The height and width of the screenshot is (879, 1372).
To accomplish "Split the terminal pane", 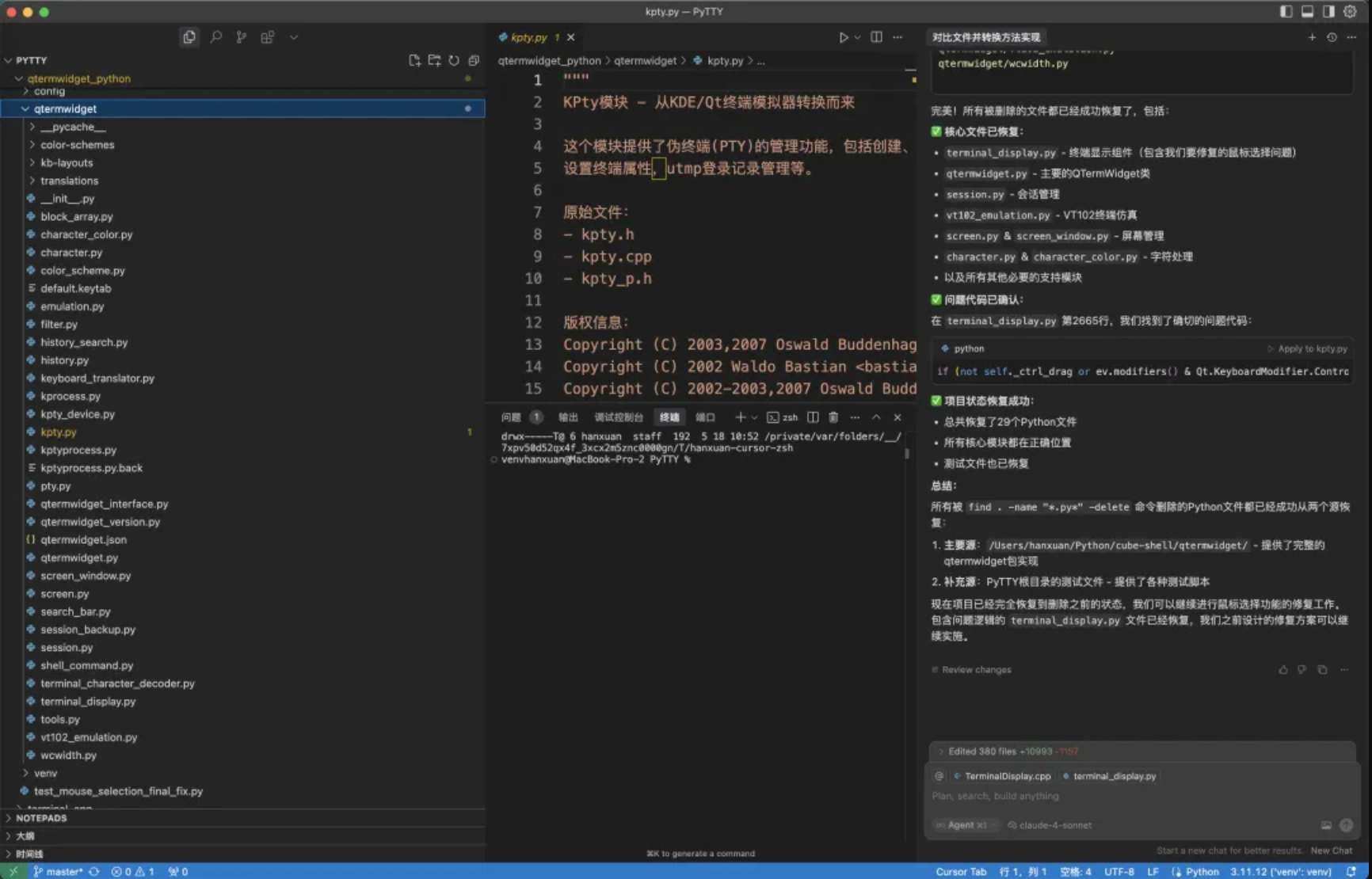I will click(813, 417).
